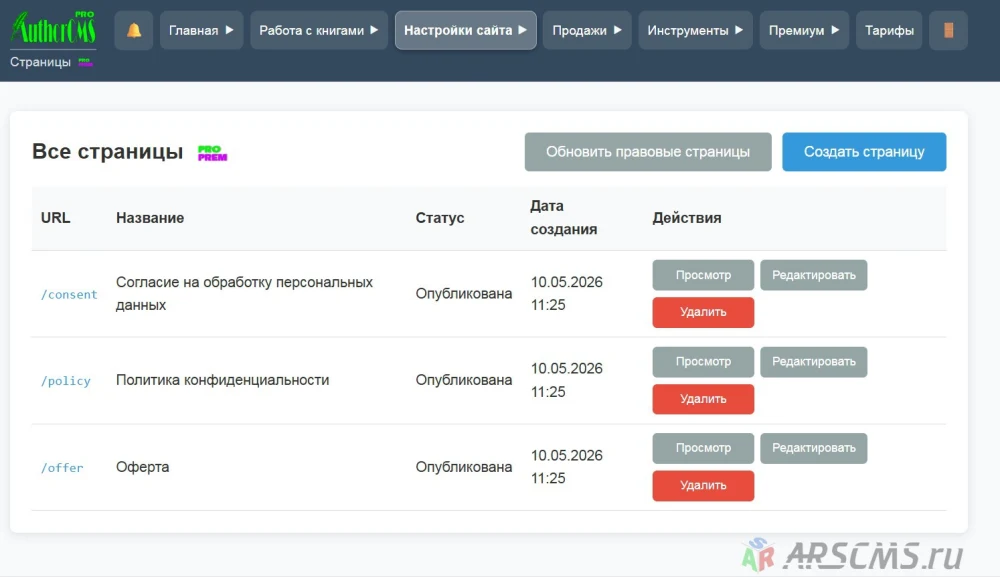
Task: Click the creation date in the offer row
Action: coord(567,467)
